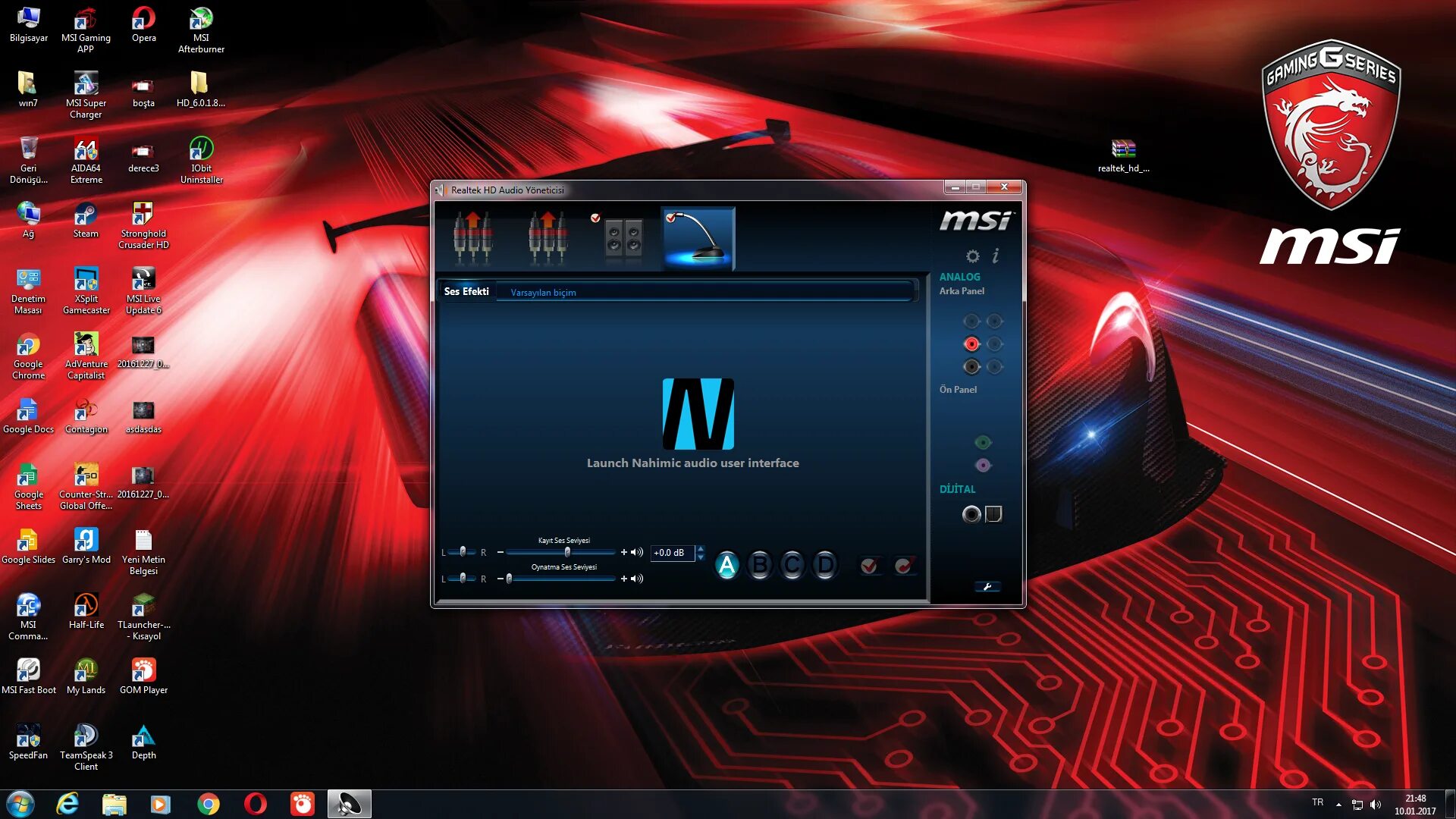Click TR language indicator in tray
The image size is (1456, 819).
click(x=1318, y=802)
